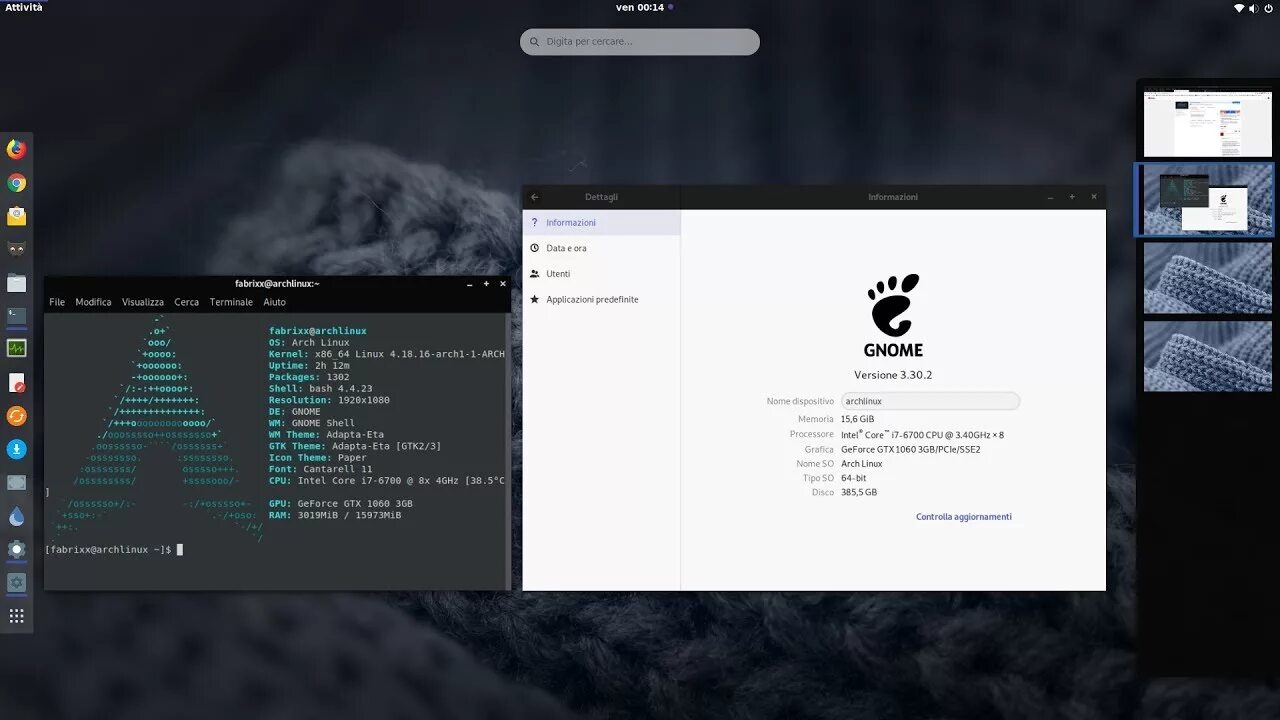Viewport: 1280px width, 720px height.
Task: Click terminal title fabrixx@archlinux:~
Action: pyautogui.click(x=277, y=284)
